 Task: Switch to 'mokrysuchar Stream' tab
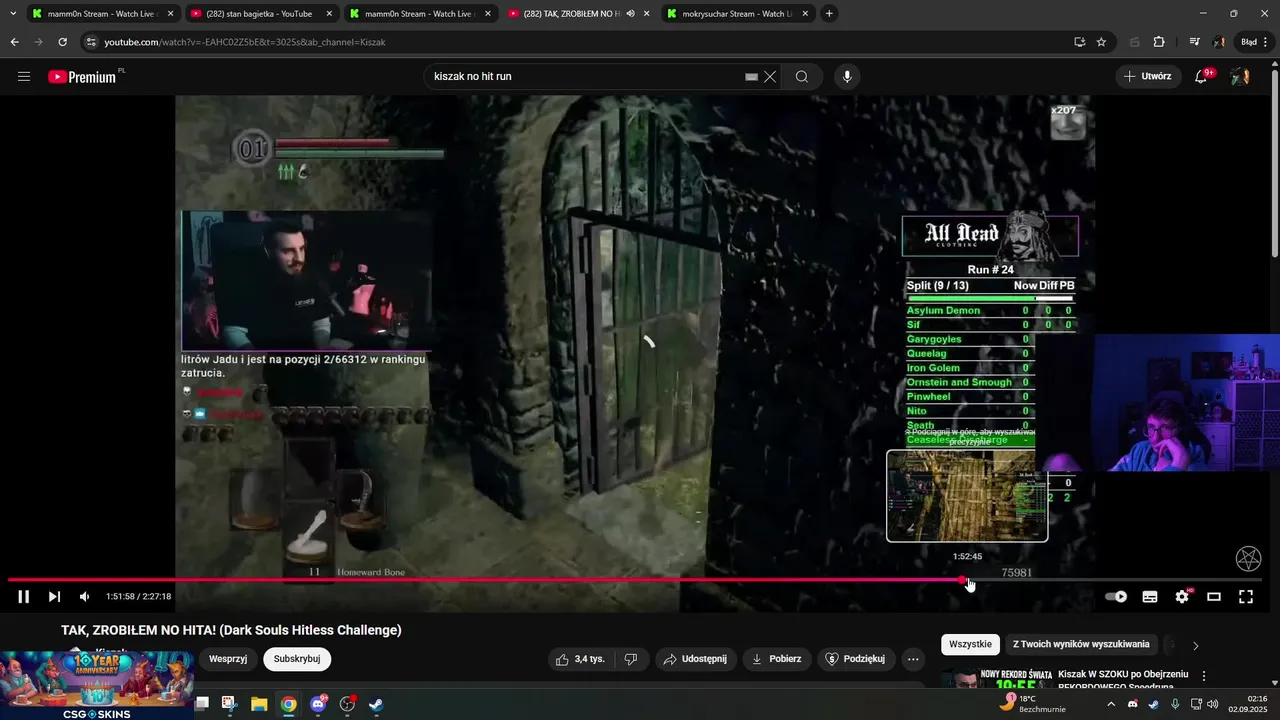click(737, 14)
